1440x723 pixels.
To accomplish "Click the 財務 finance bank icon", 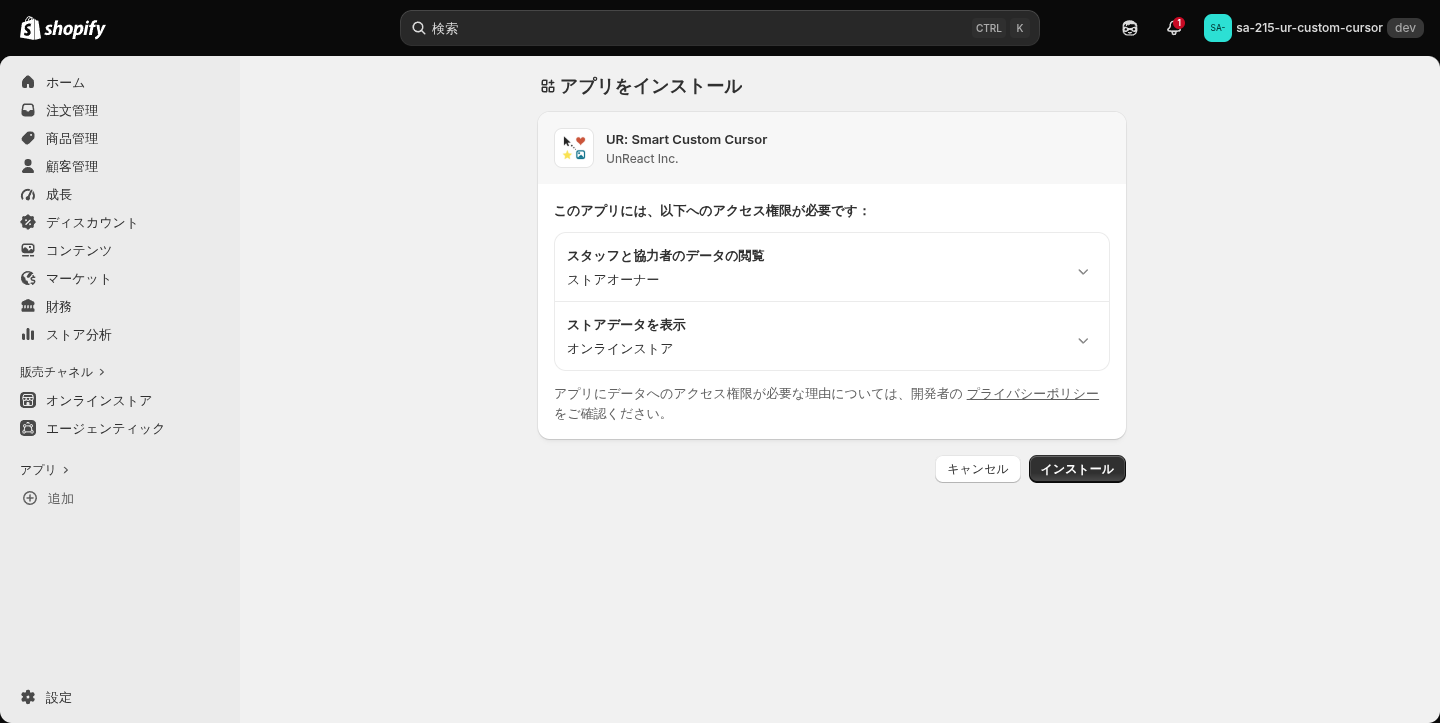I will click(x=28, y=306).
